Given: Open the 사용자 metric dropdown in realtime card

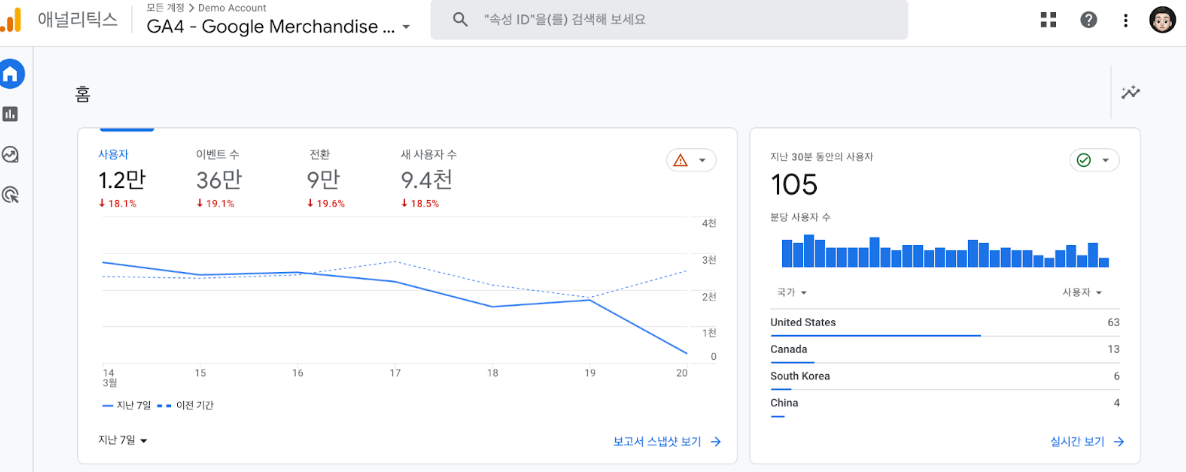Looking at the screenshot, I should tap(1082, 292).
